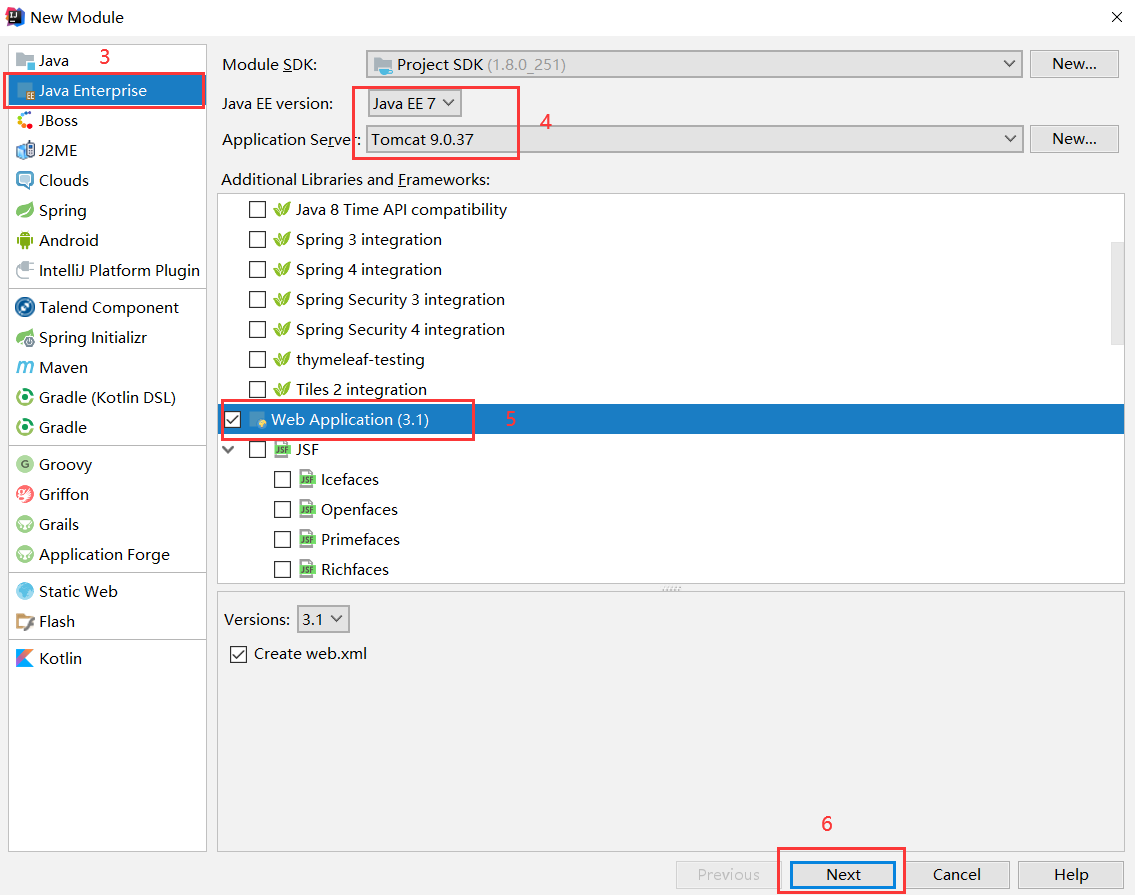The height and width of the screenshot is (895, 1135).
Task: Pick the Kotlin K icon
Action: coord(25,658)
